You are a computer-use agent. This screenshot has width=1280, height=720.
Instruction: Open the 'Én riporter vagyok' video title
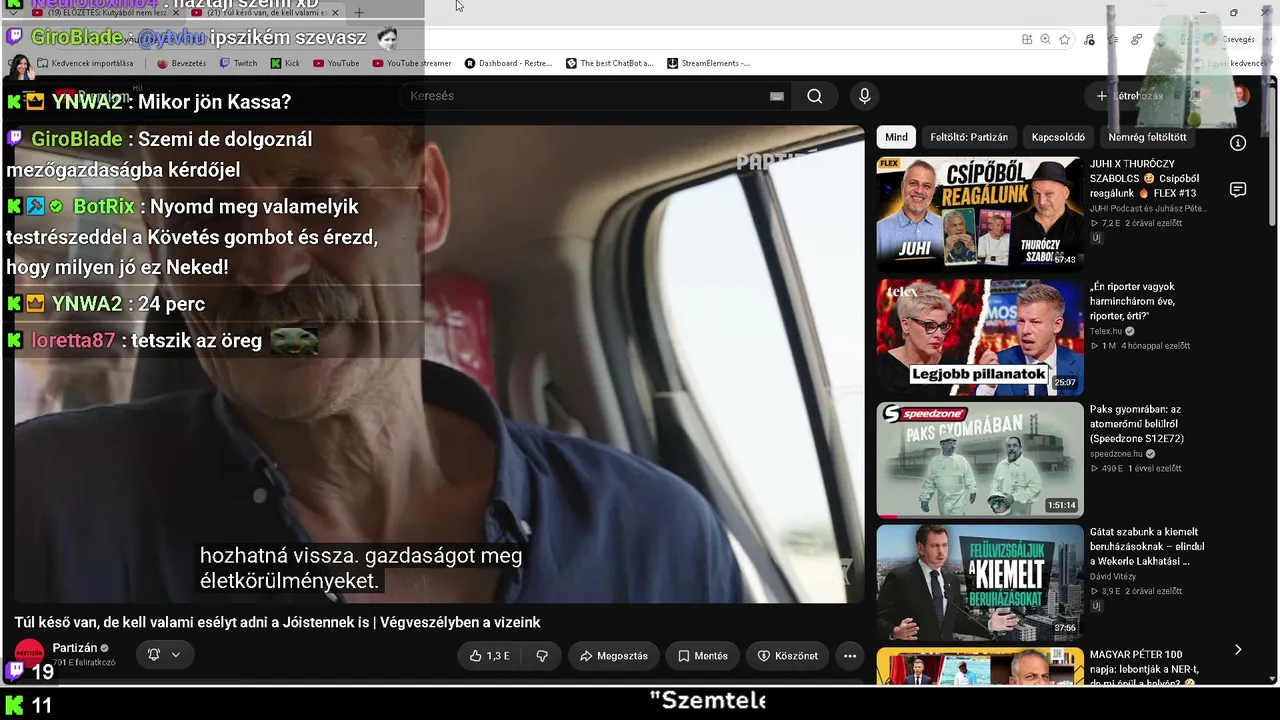[1133, 301]
